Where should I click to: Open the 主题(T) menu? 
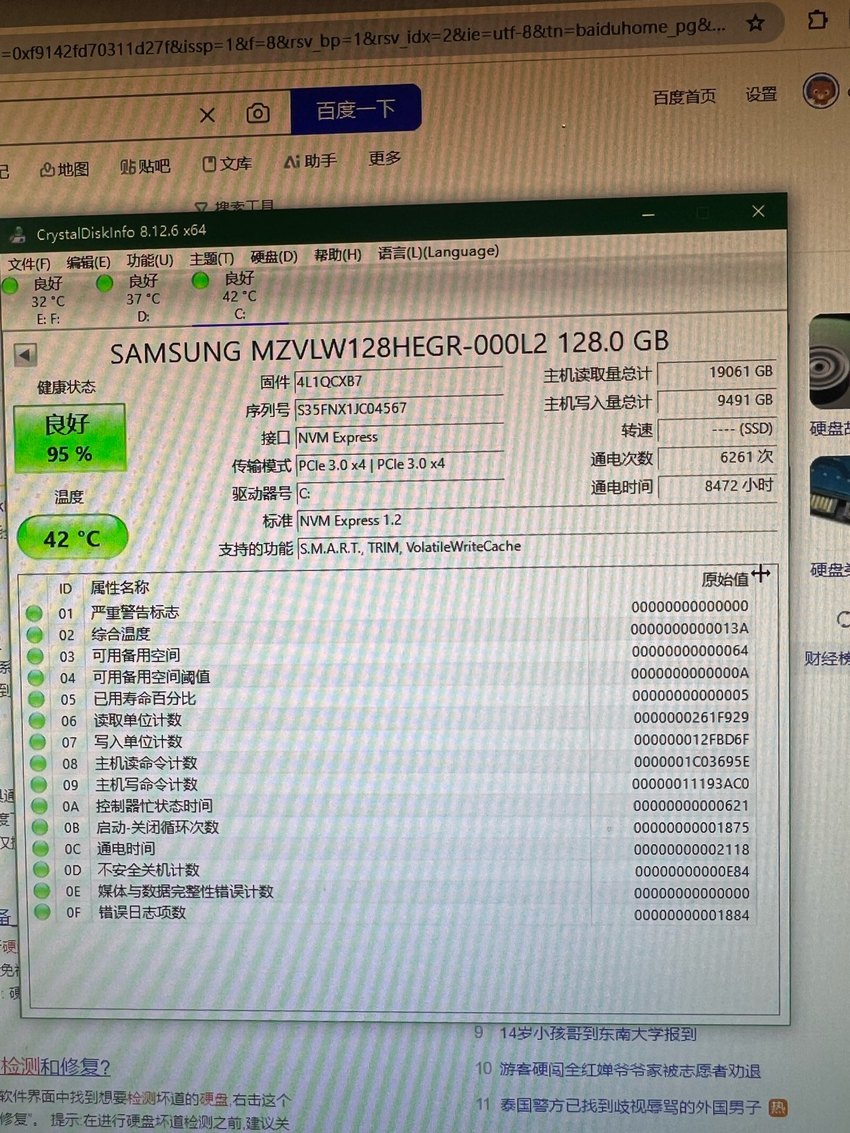point(212,259)
